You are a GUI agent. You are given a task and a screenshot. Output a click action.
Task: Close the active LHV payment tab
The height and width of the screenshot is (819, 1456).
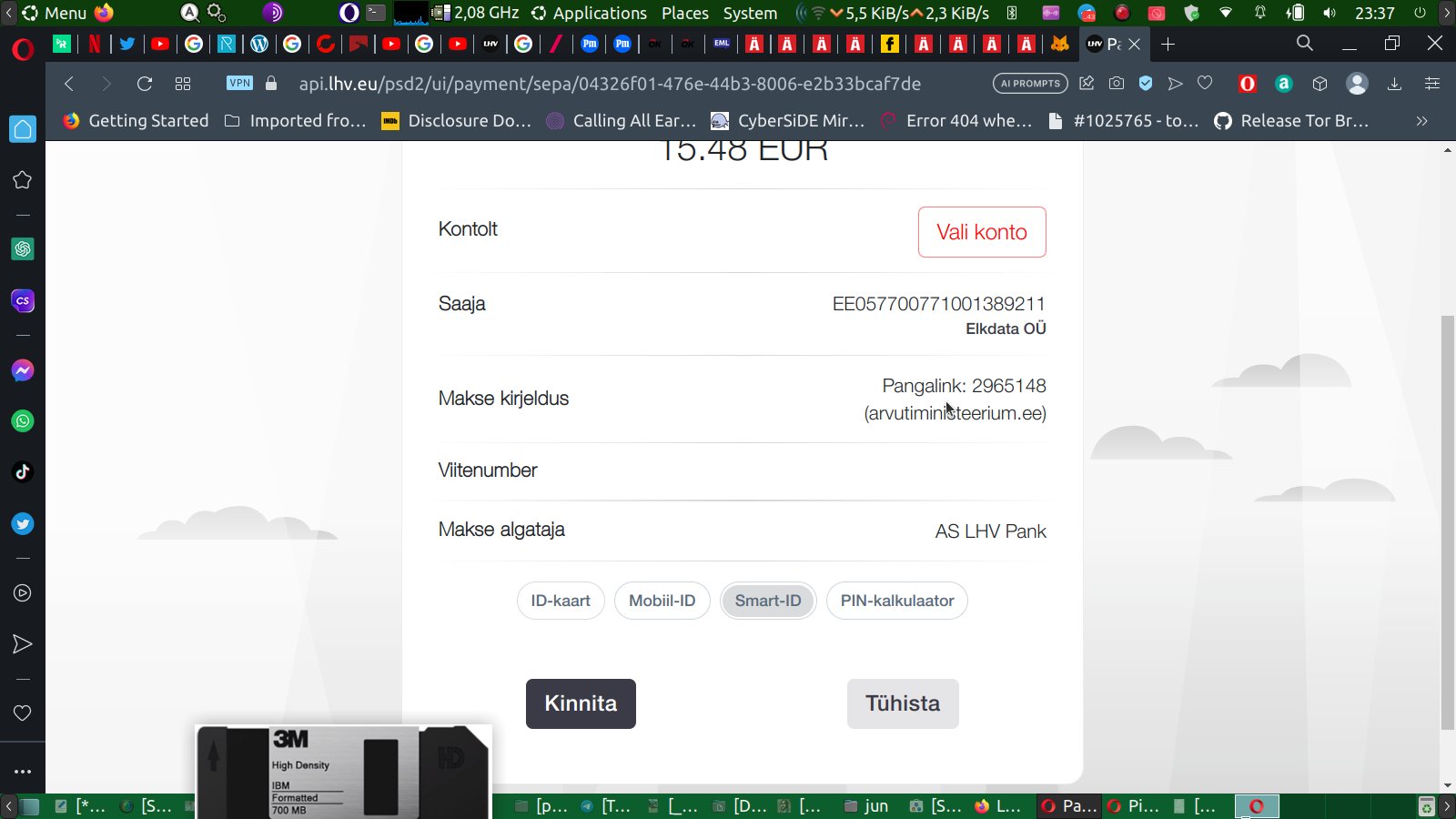[1135, 44]
